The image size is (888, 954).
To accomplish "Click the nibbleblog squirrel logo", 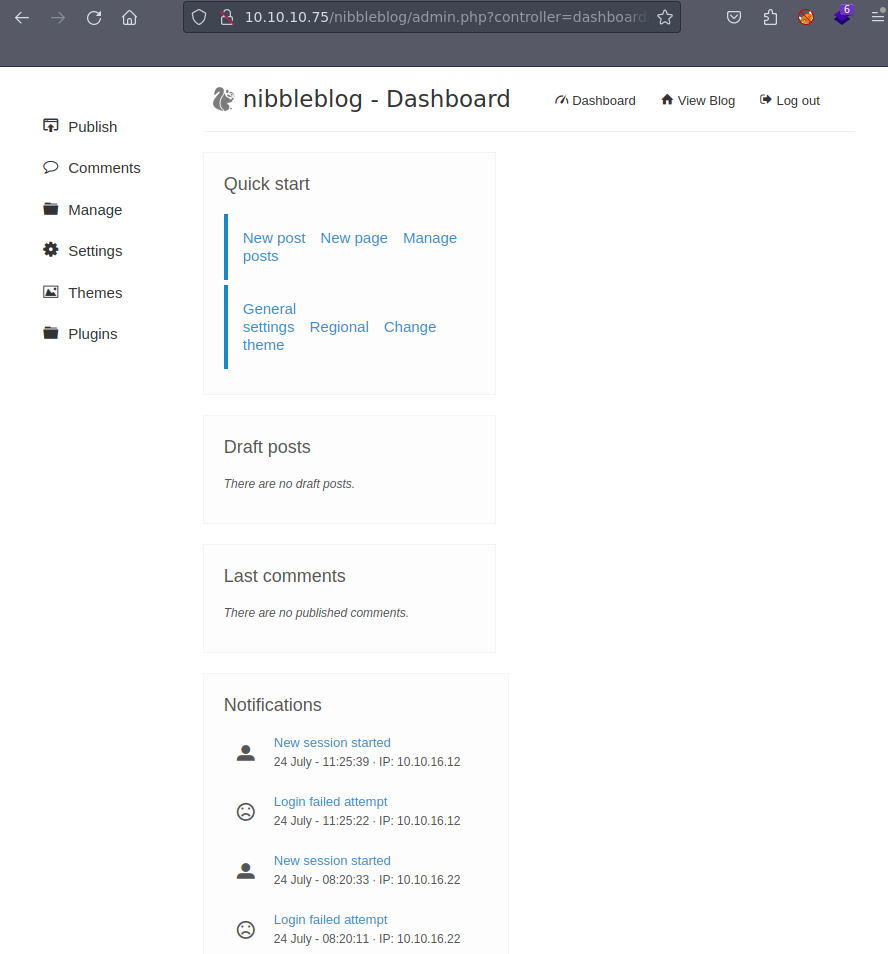I will point(222,99).
